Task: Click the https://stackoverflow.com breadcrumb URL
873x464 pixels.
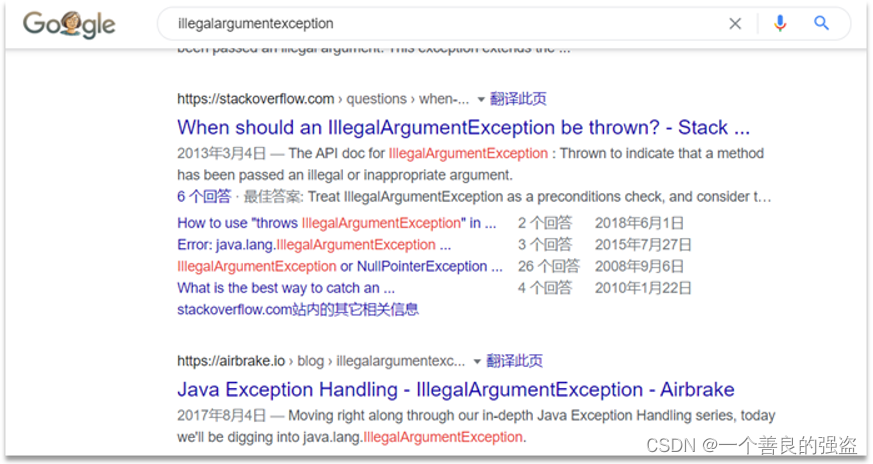Action: click(x=256, y=99)
